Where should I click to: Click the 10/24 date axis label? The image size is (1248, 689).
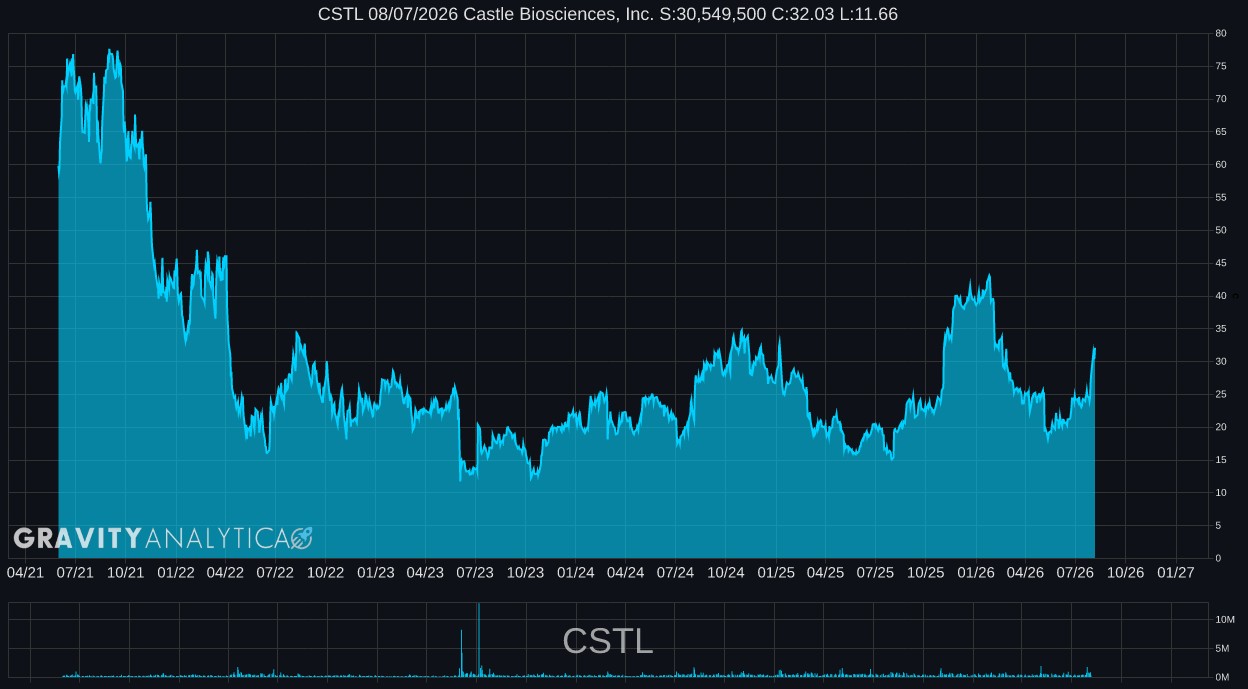tap(725, 573)
